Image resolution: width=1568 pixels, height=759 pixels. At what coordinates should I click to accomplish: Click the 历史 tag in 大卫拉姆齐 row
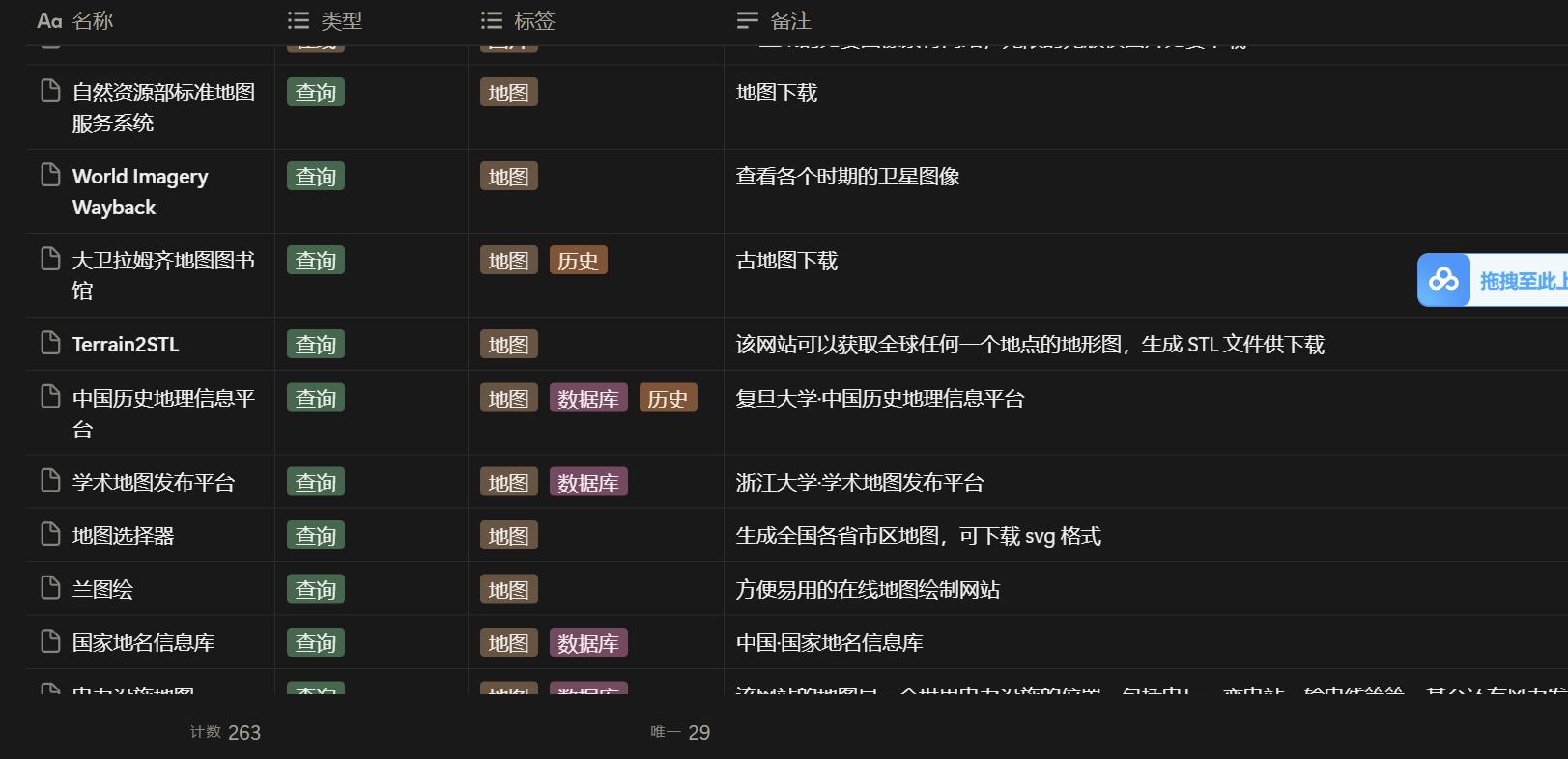coord(578,261)
